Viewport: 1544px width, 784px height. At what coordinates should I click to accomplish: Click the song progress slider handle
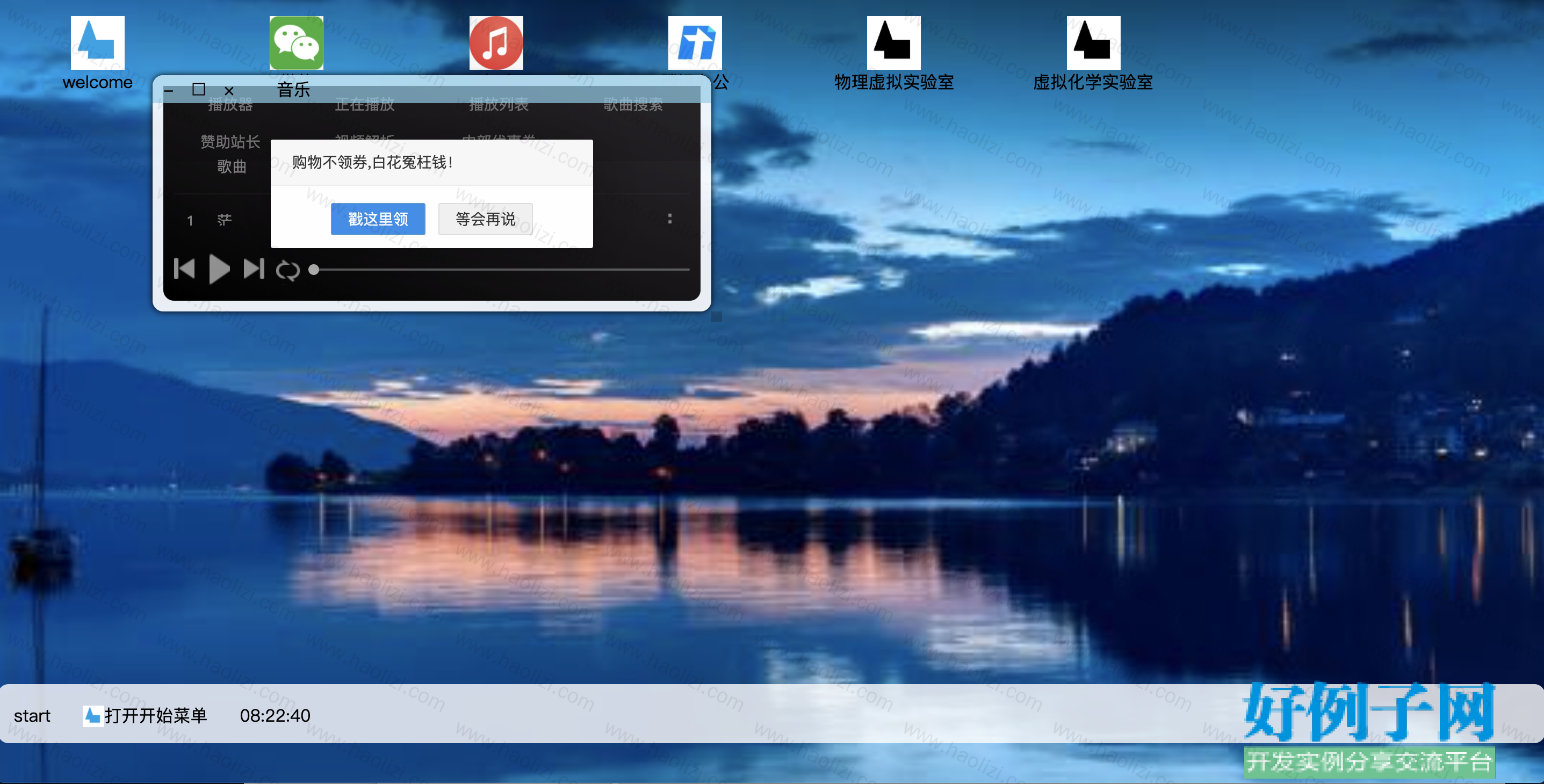[314, 270]
